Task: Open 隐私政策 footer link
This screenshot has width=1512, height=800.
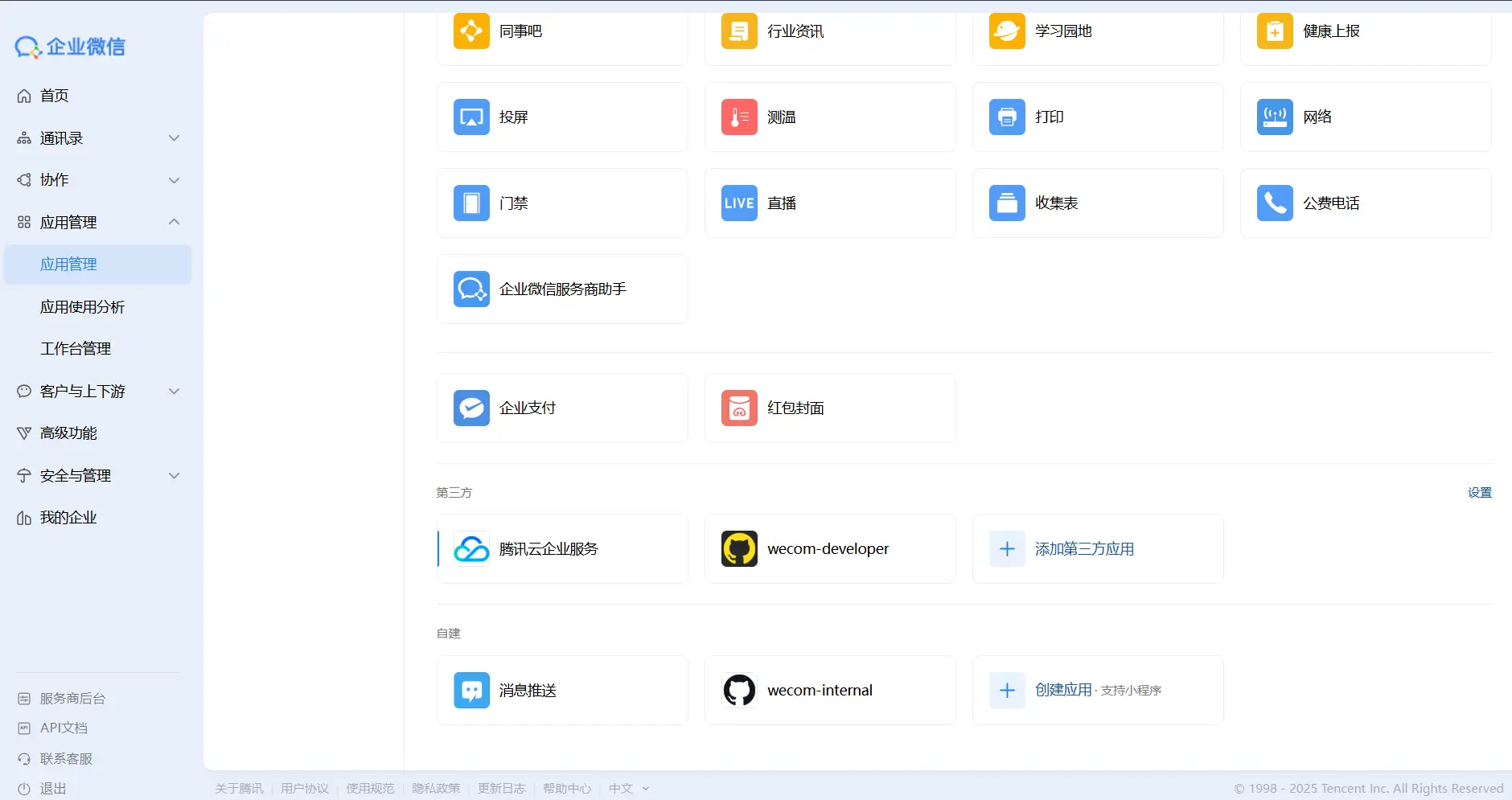Action: coord(436,789)
